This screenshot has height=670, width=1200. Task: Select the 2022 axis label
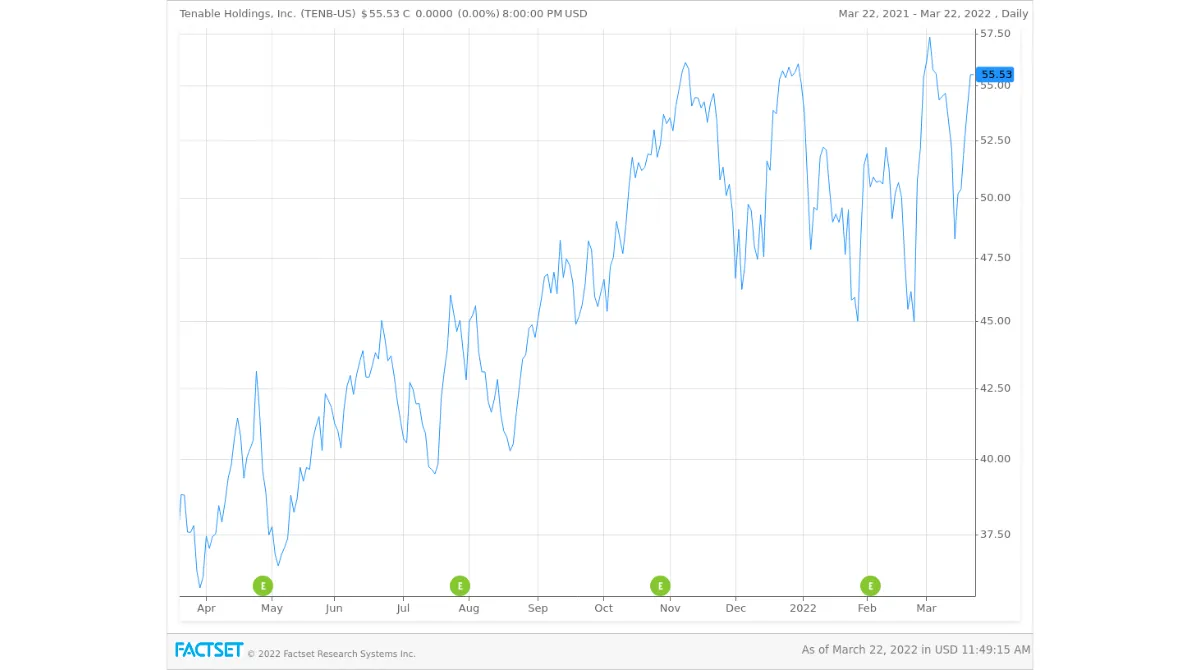coord(803,607)
